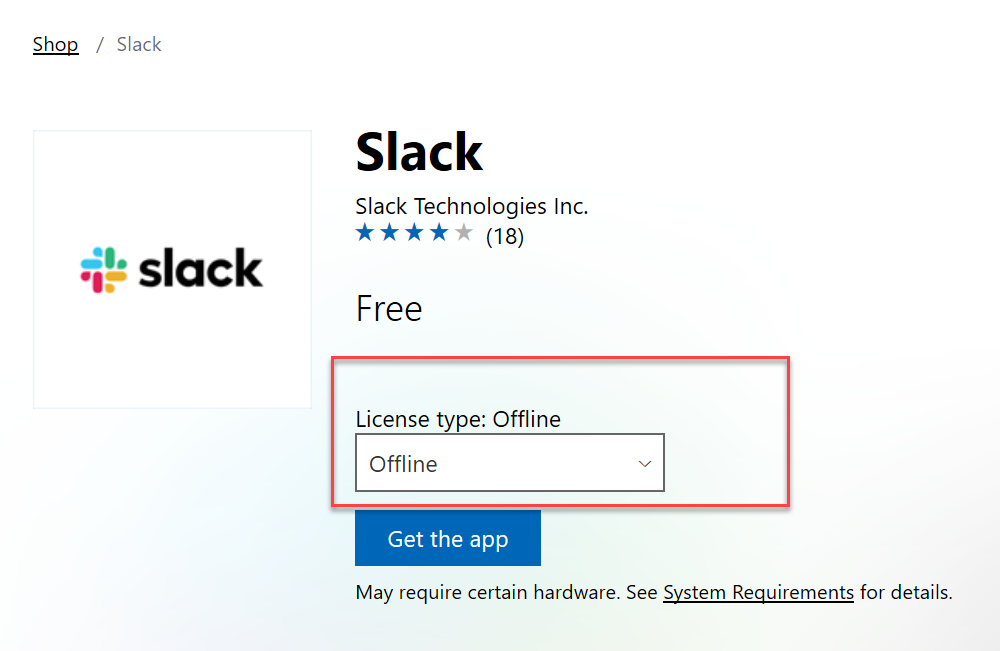Open the System Requirements link
The width and height of the screenshot is (1000, 651).
point(758,592)
